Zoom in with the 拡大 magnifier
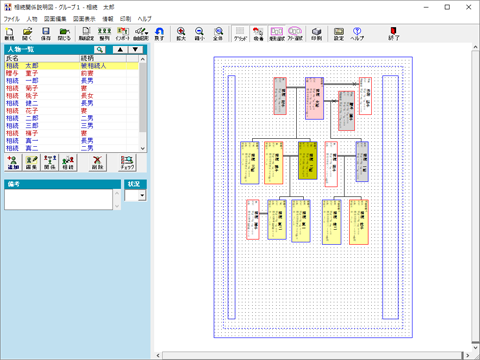The image size is (480, 360). [x=181, y=34]
